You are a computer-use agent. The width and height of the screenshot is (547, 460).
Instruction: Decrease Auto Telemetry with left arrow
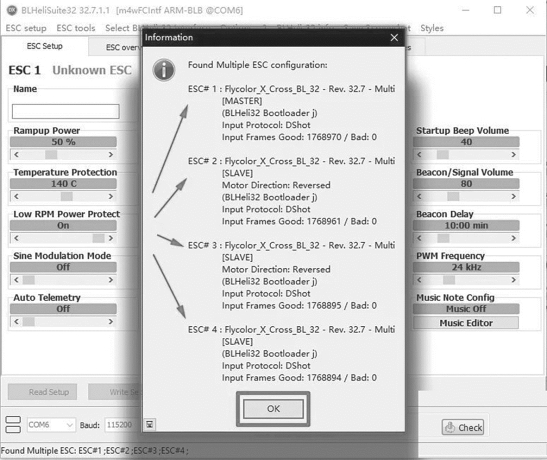(x=16, y=322)
